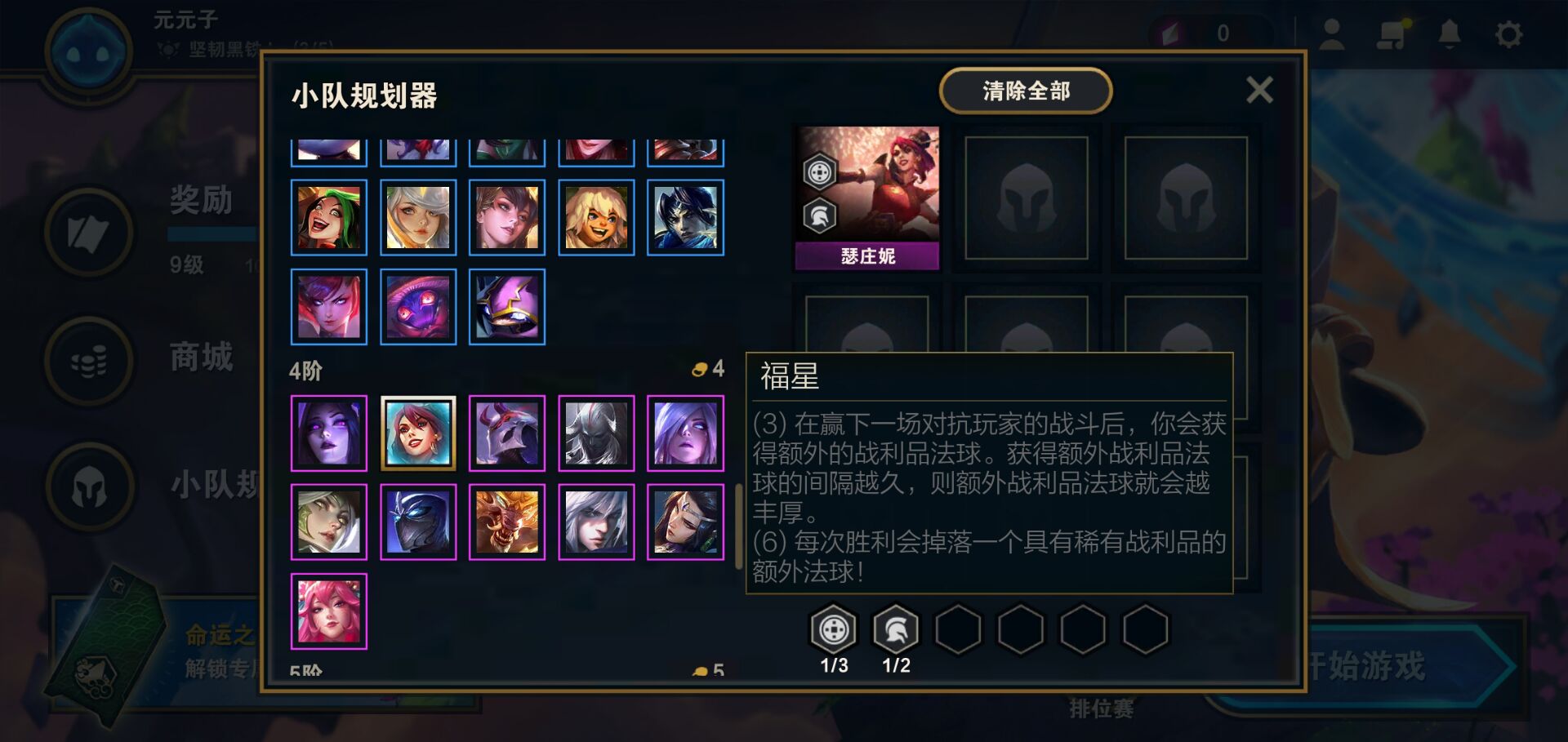Screen dimensions: 1568x742
Task: Select the green-haired jester champion portrait
Action: 329,218
